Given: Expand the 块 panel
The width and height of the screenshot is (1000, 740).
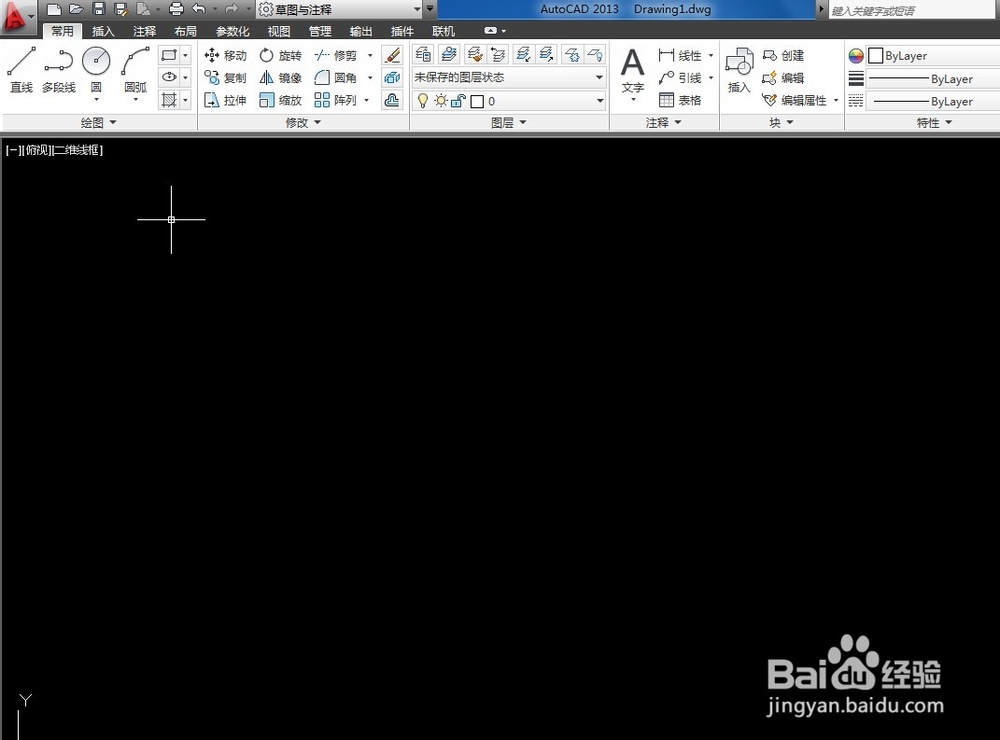Looking at the screenshot, I should 782,122.
